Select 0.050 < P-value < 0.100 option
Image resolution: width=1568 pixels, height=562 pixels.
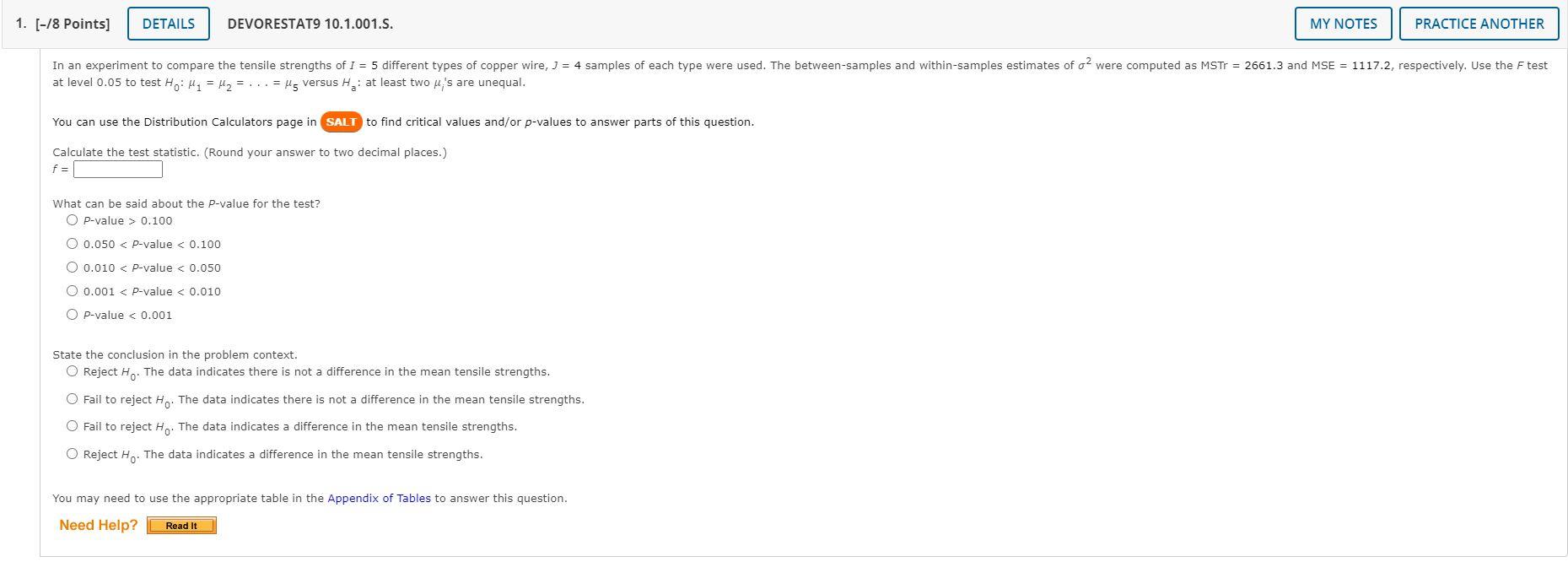(73, 243)
